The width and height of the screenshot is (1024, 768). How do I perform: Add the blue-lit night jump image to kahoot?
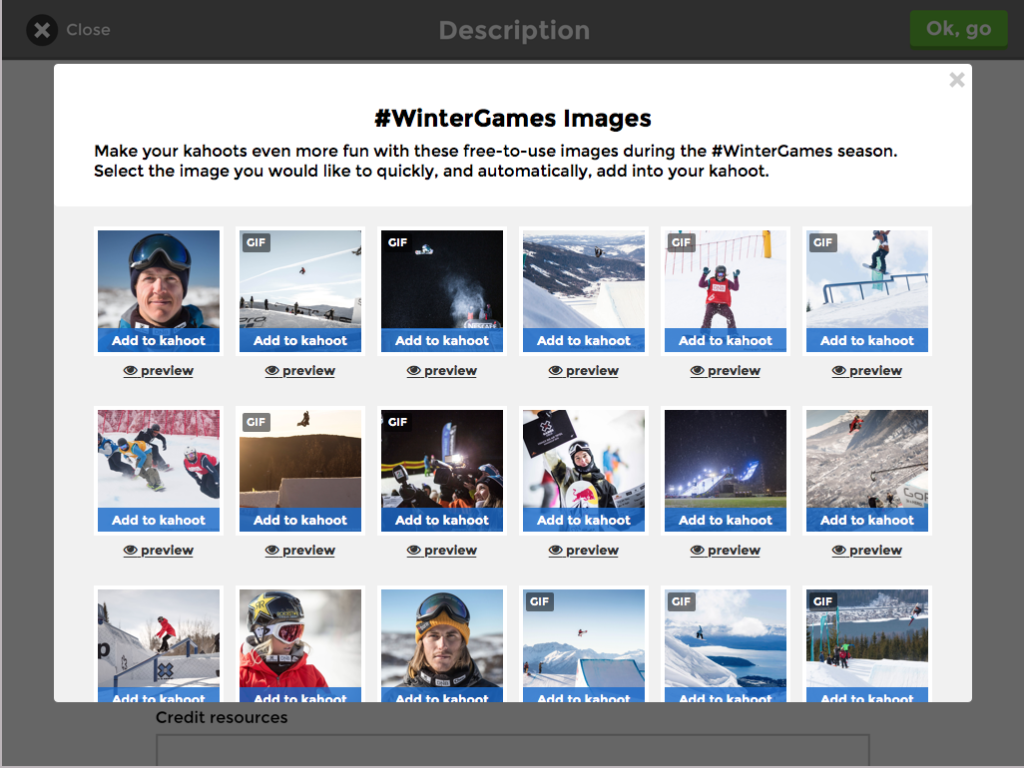725,520
